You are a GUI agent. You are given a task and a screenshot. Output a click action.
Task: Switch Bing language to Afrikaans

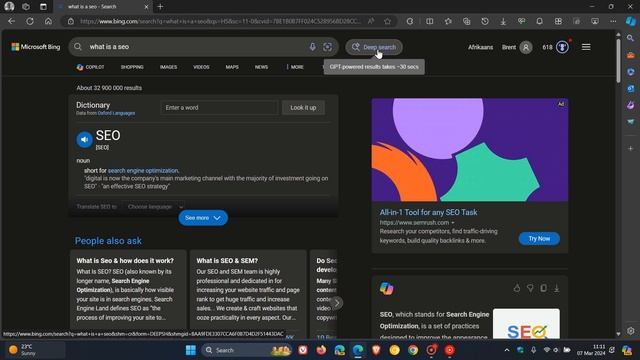click(x=480, y=47)
